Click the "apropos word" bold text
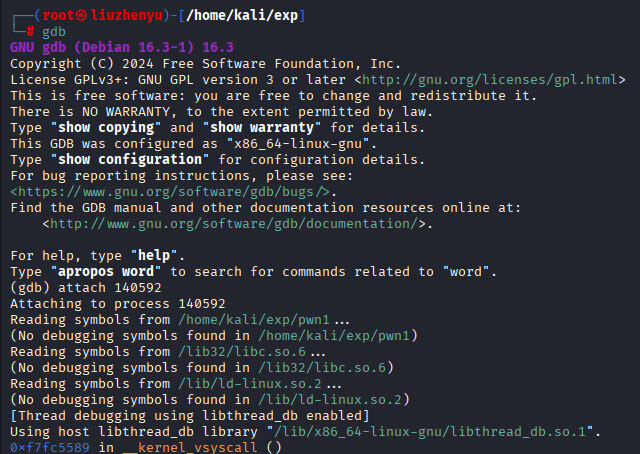Image resolution: width=640 pixels, height=454 pixels. click(106, 272)
